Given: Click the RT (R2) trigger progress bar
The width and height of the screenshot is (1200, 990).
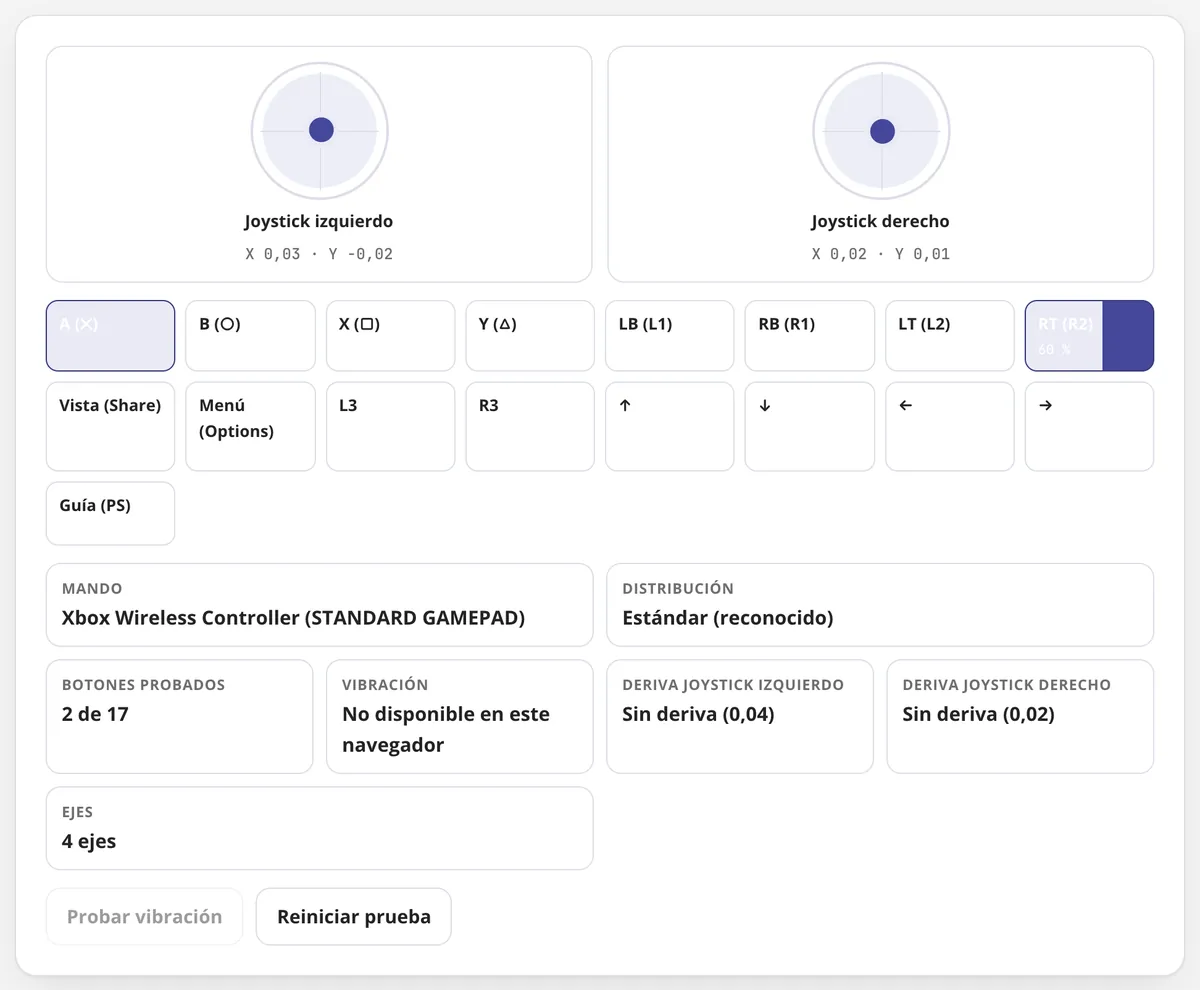Looking at the screenshot, I should (x=1090, y=336).
